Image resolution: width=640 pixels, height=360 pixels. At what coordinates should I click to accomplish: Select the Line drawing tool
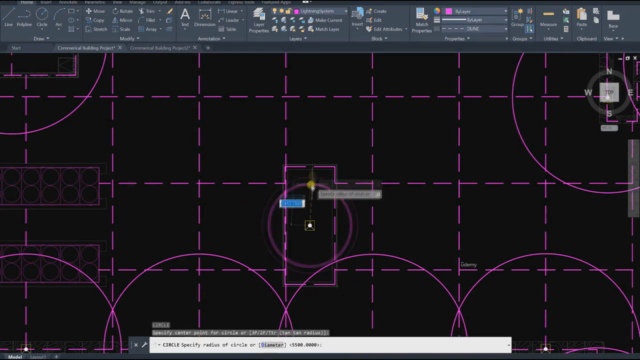(9, 17)
